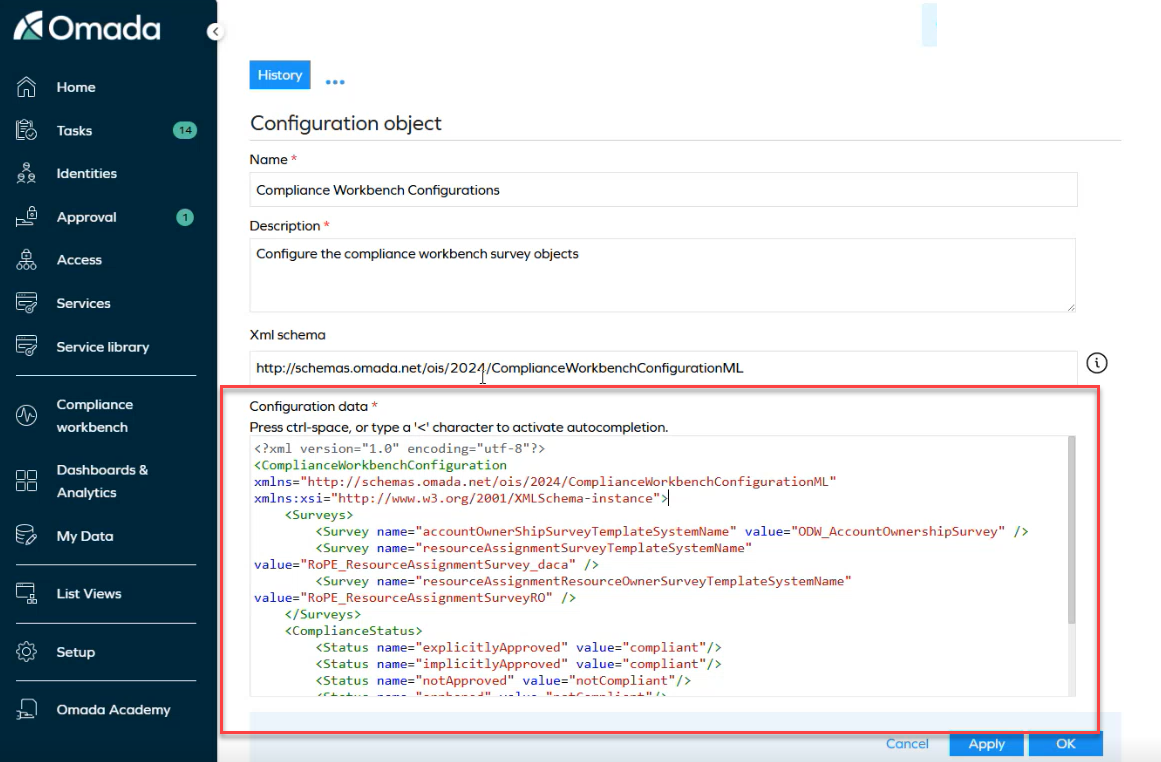The height and width of the screenshot is (762, 1161).
Task: Collapse the sidebar with the chevron
Action: point(215,31)
